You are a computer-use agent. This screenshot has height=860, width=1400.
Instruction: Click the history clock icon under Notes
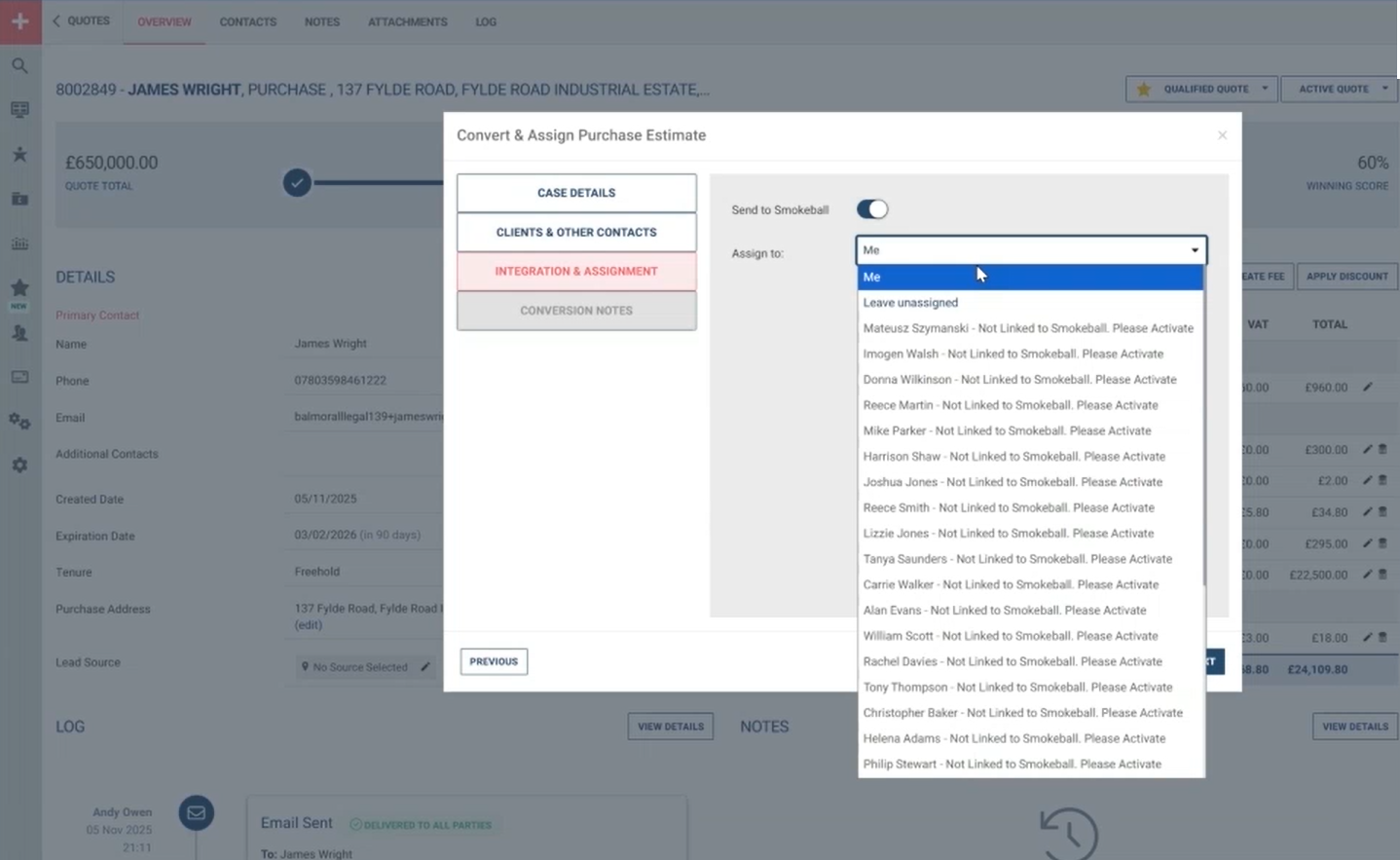(1068, 834)
